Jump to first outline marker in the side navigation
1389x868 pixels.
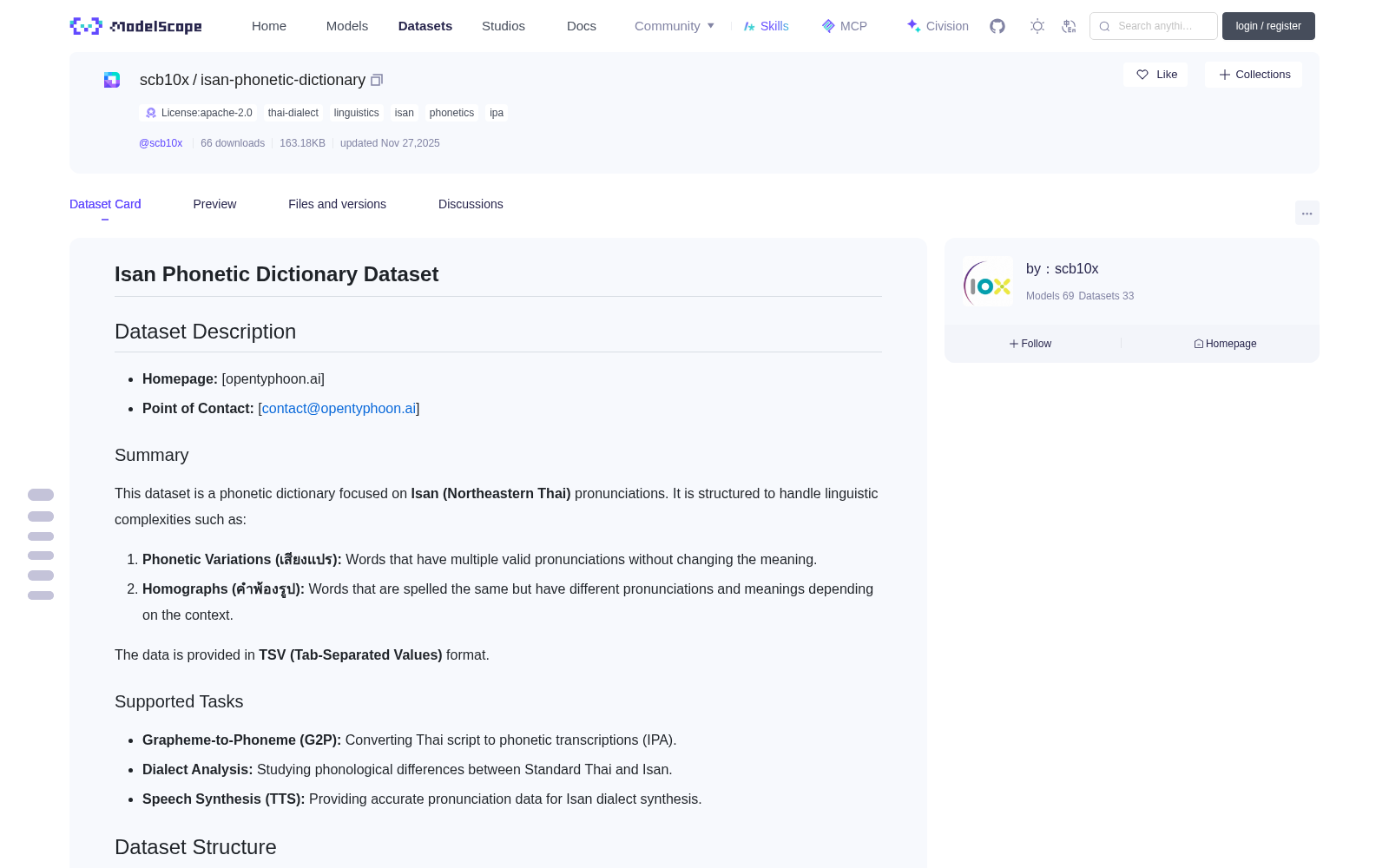tap(41, 495)
